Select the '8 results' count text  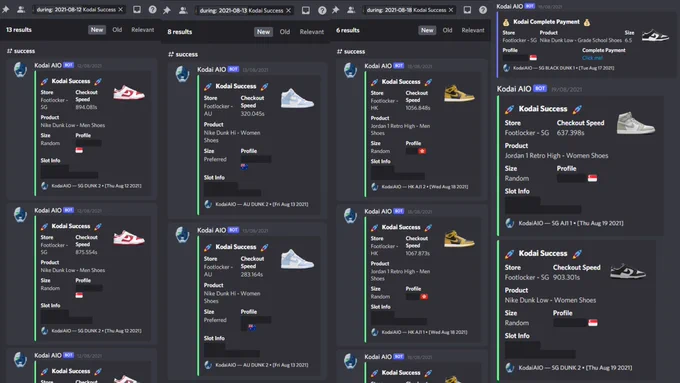tap(180, 32)
